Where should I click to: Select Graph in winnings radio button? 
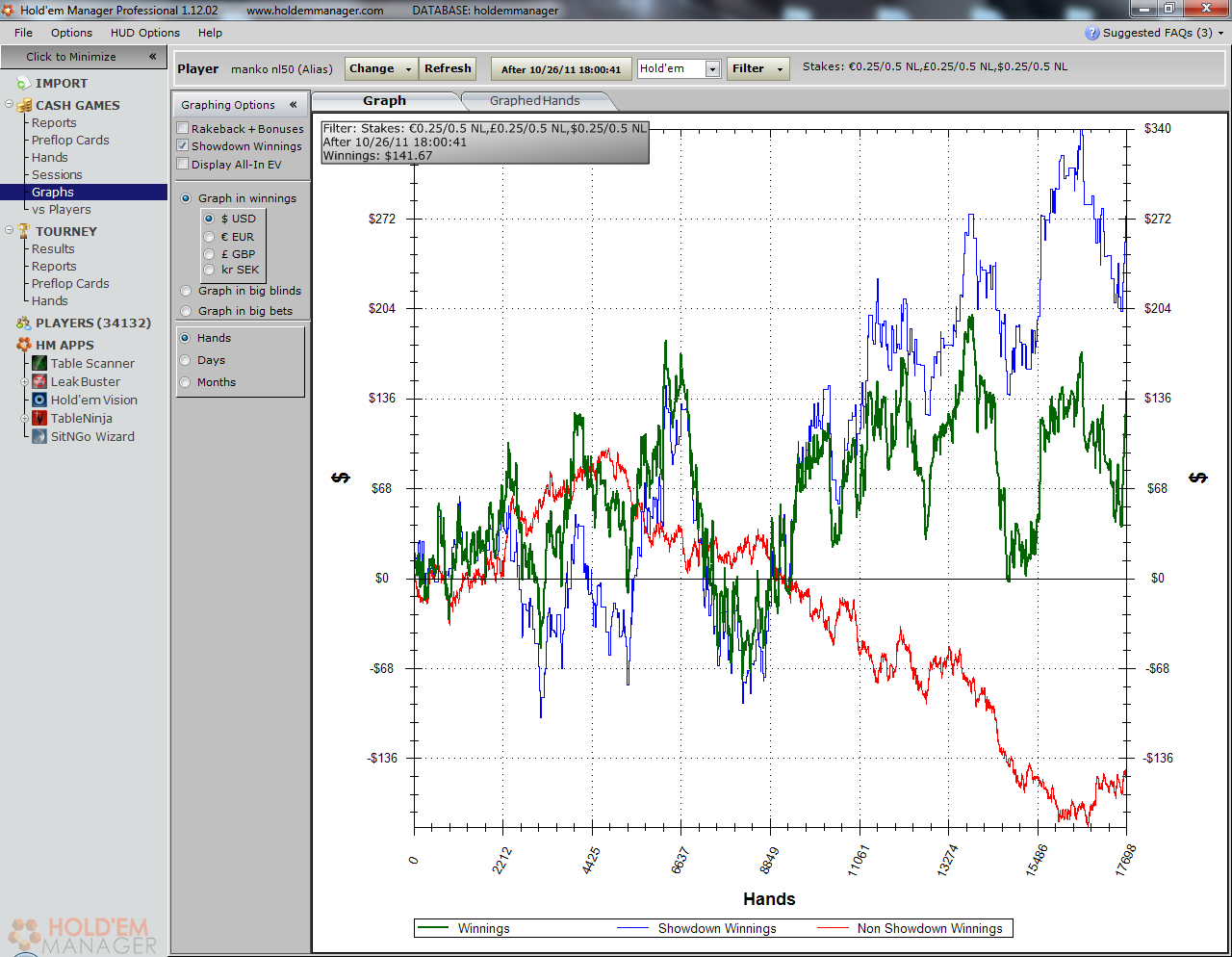coord(186,198)
